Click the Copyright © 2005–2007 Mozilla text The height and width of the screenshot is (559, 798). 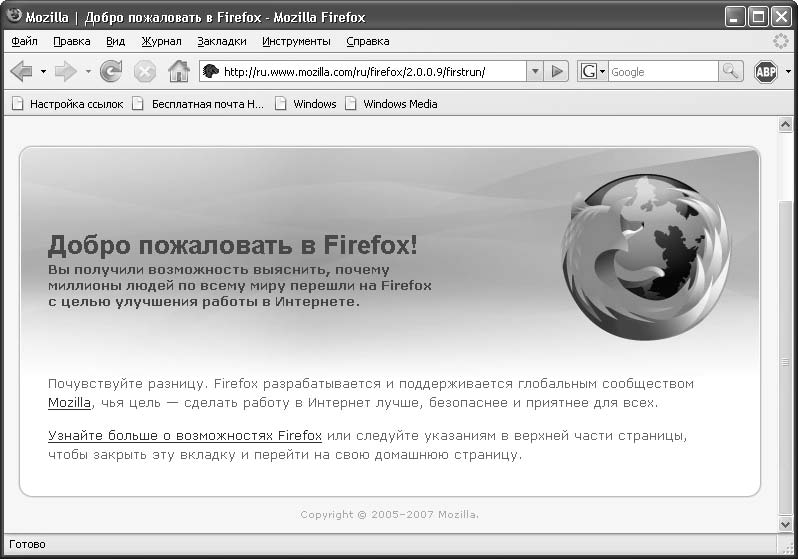coord(389,515)
